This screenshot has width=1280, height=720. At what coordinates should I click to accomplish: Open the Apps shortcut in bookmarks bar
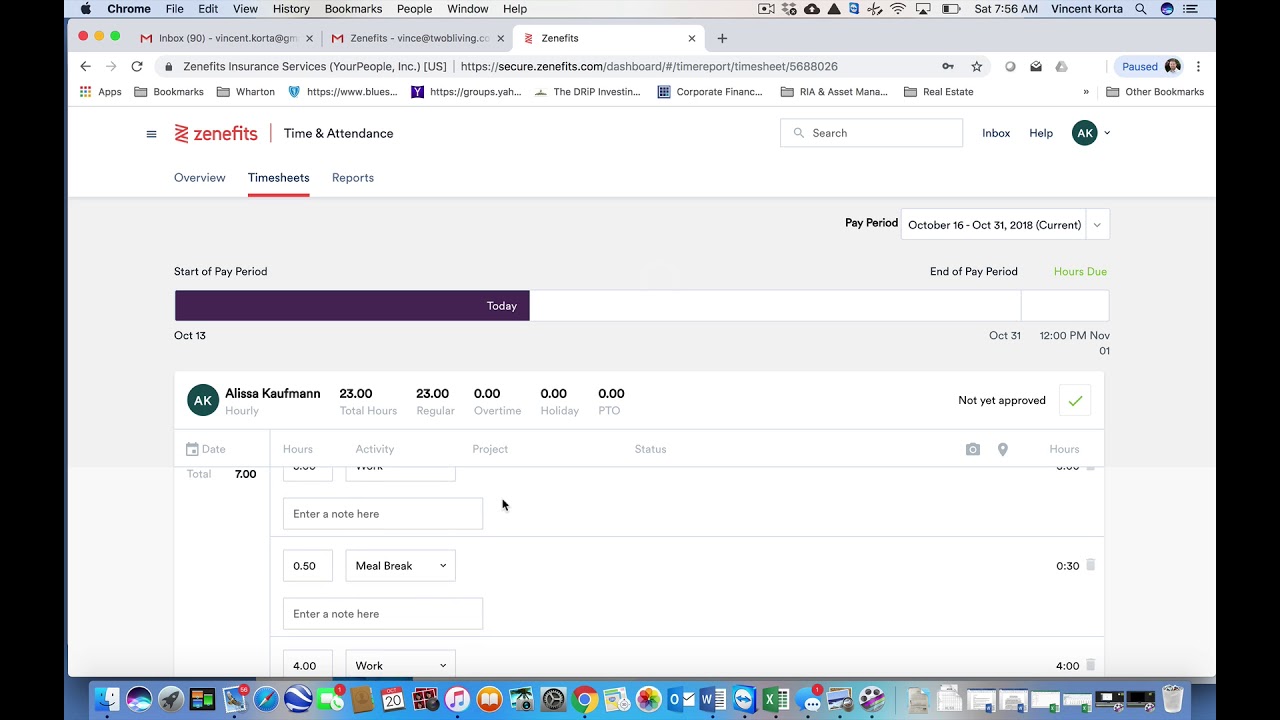point(101,92)
